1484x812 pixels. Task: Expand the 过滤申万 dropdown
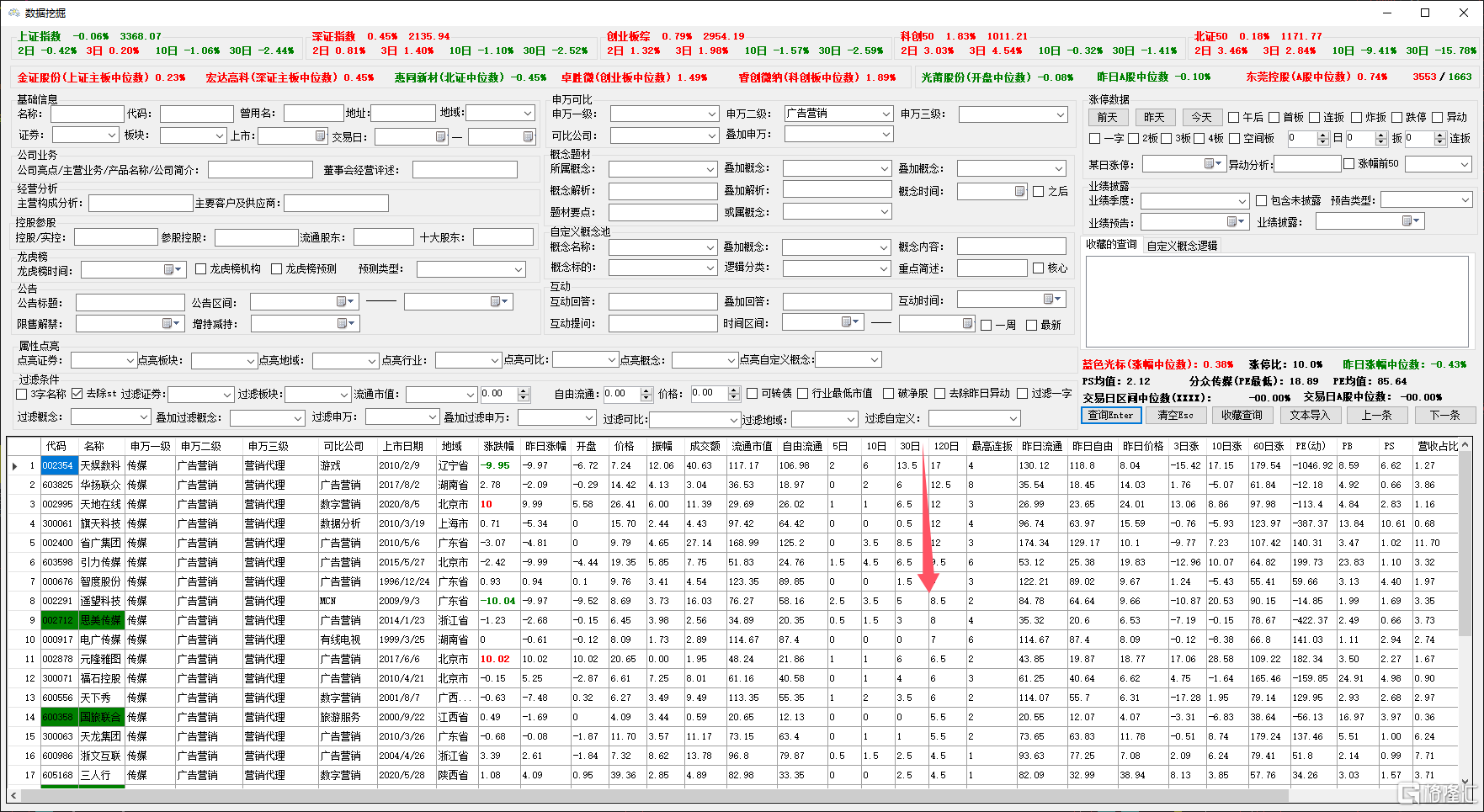point(433,417)
